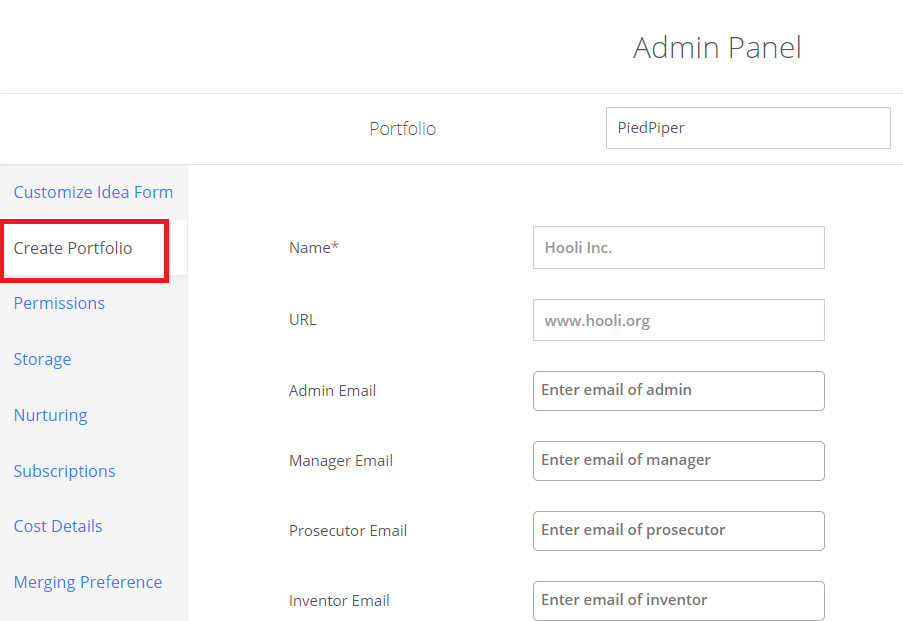
Task: Open Merging Preference settings
Action: coord(88,582)
